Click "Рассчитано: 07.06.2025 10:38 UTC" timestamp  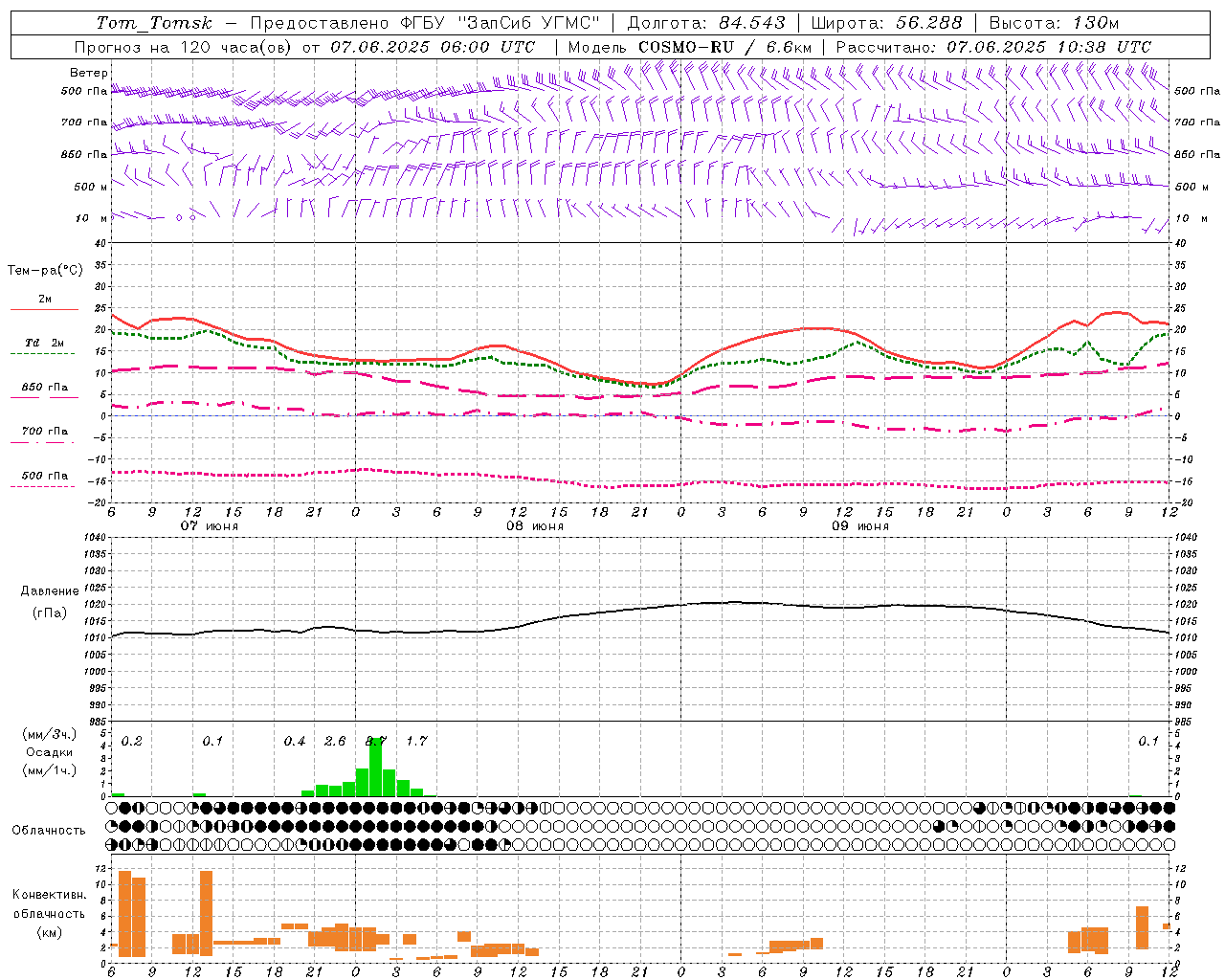tap(993, 47)
